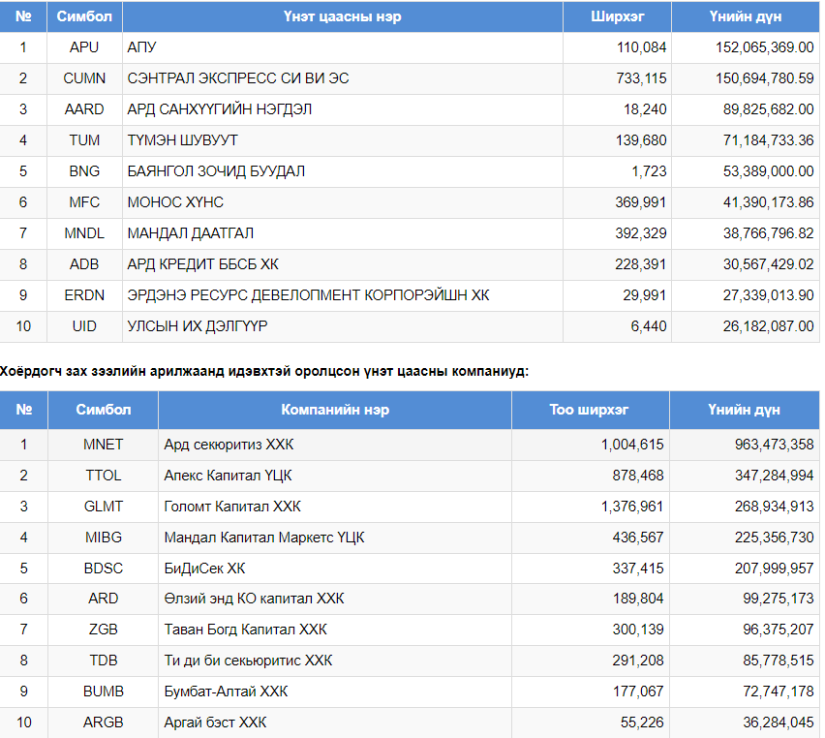Select the GLMT symbol cell
Screen dimensions: 825x738
103,507
